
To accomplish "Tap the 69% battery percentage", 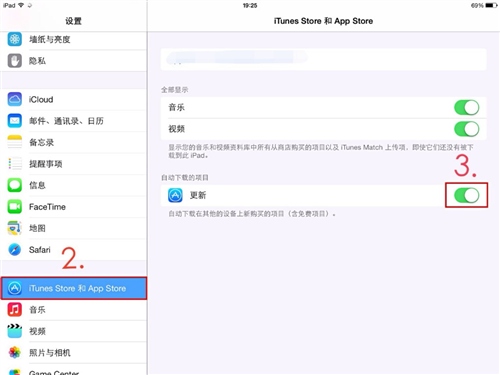I will click(477, 5).
